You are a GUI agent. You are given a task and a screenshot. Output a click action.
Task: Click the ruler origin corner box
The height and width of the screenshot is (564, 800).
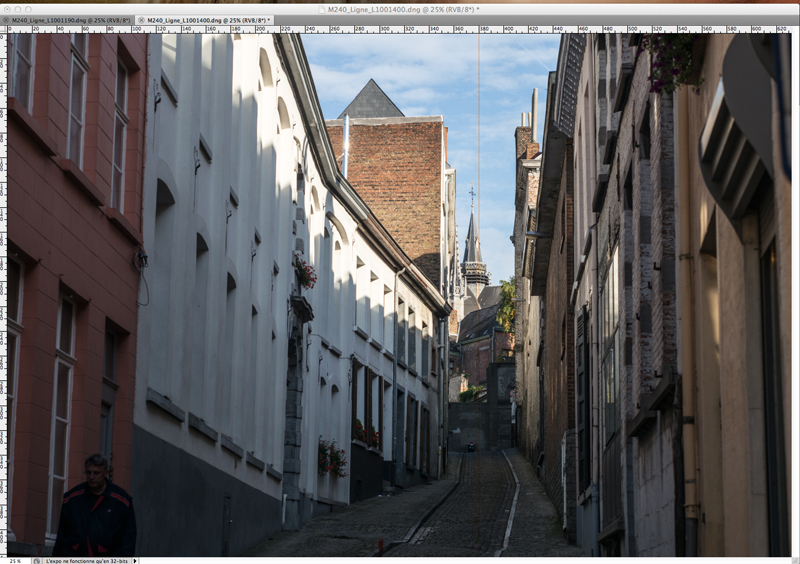coord(3,29)
